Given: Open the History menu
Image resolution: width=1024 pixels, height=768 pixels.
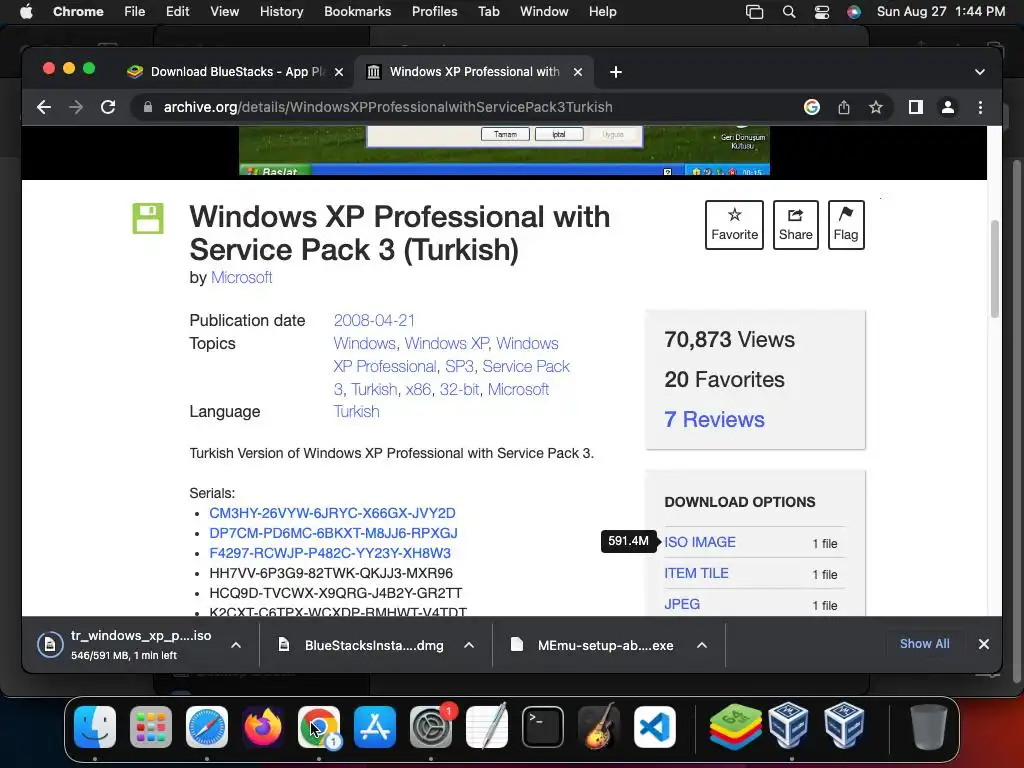Looking at the screenshot, I should tap(281, 12).
